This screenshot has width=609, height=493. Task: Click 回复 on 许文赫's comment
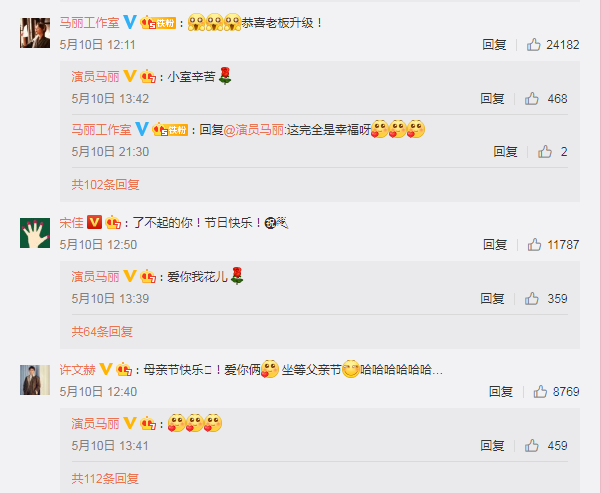point(501,392)
